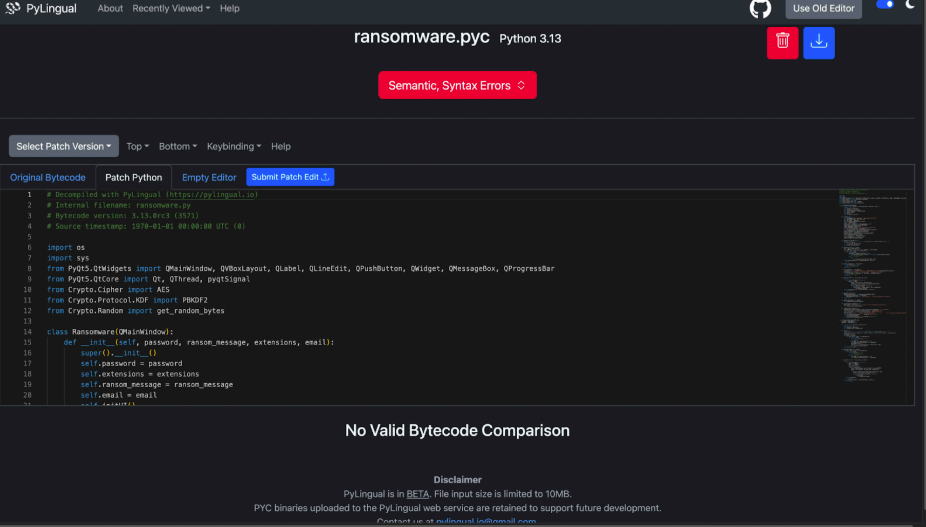Click 'super().__init__()' code line

coord(119,353)
